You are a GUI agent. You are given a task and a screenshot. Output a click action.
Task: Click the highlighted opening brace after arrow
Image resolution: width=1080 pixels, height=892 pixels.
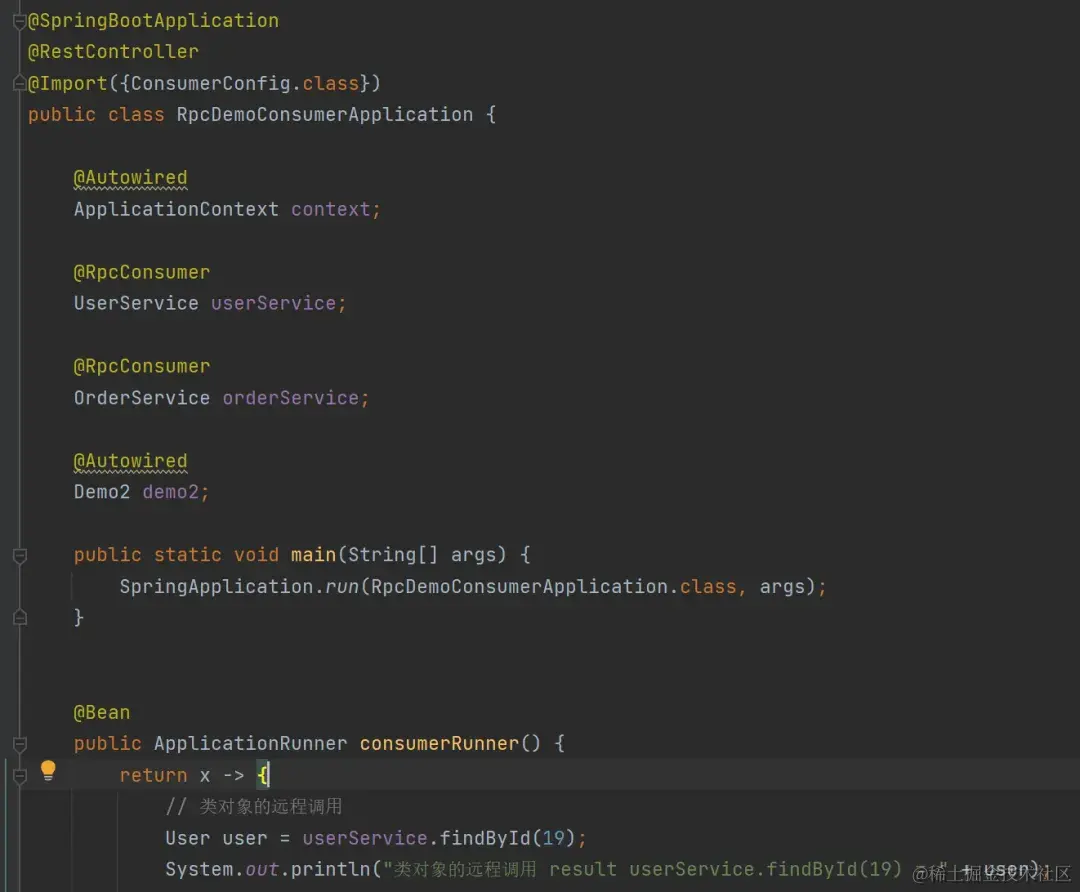point(262,776)
